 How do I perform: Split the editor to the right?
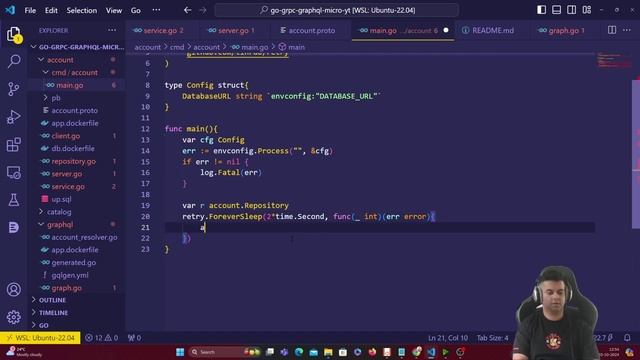click(x=611, y=30)
